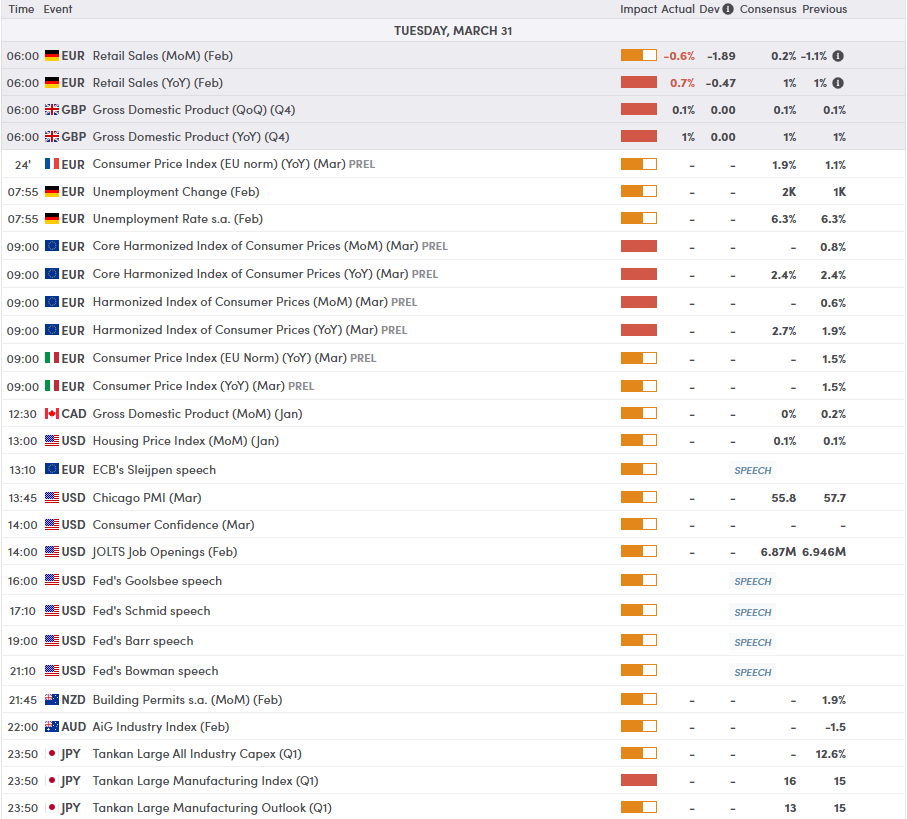907x819 pixels.
Task: Click impact bar for JOLTS Job Openings
Action: [x=639, y=551]
